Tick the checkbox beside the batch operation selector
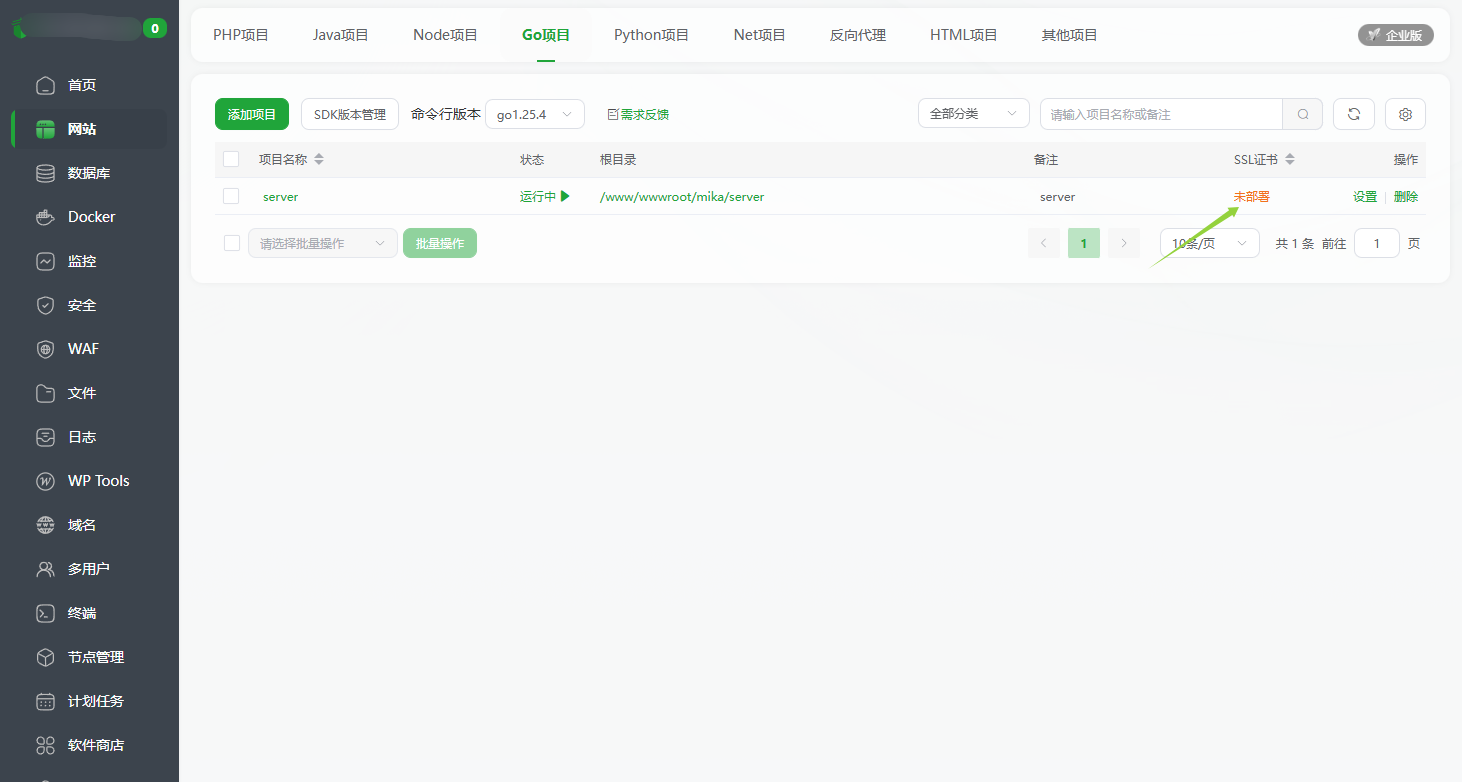 230,242
